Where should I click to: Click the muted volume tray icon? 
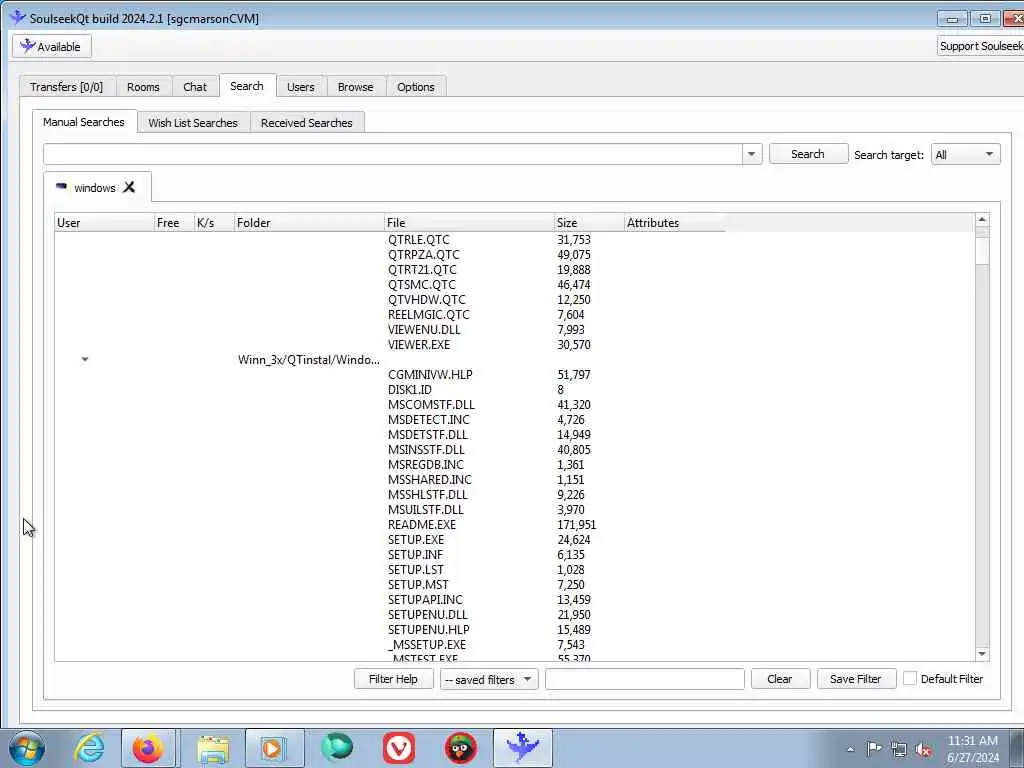click(923, 749)
